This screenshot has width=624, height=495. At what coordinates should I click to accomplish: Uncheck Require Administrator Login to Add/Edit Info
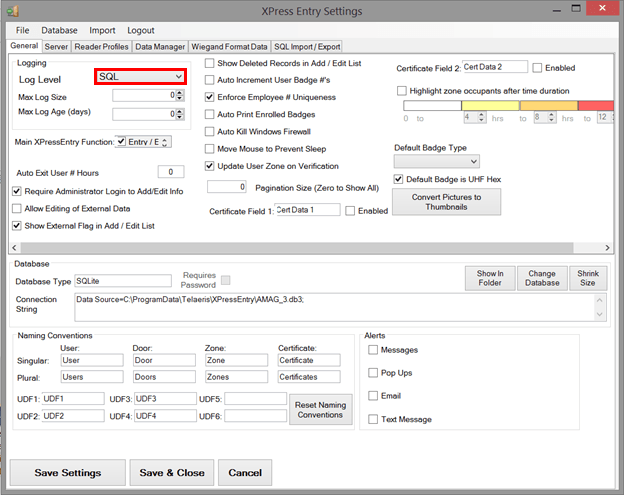pos(17,191)
